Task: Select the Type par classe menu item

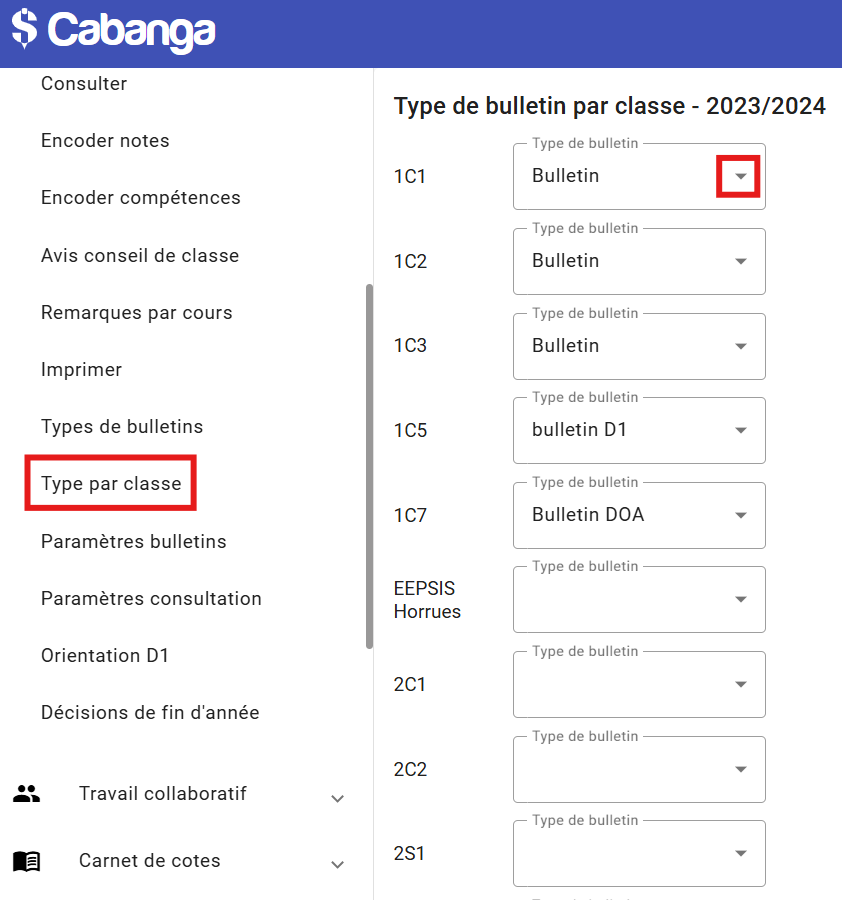Action: [111, 484]
